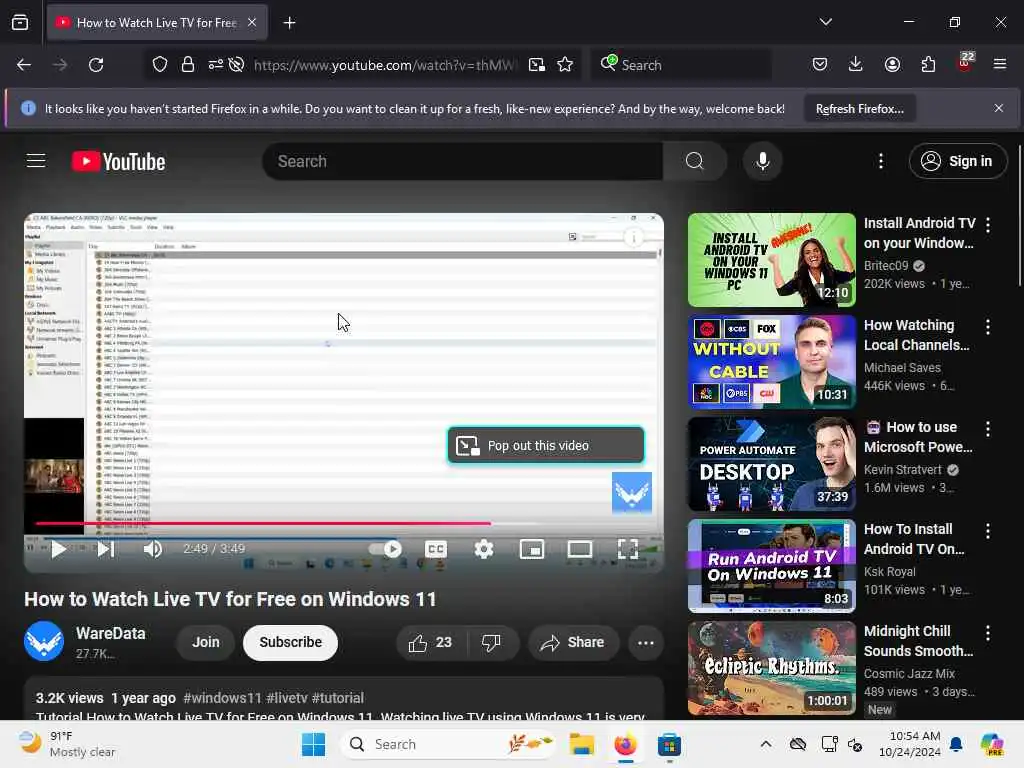Skip to next video
The width and height of the screenshot is (1024, 768).
(106, 549)
